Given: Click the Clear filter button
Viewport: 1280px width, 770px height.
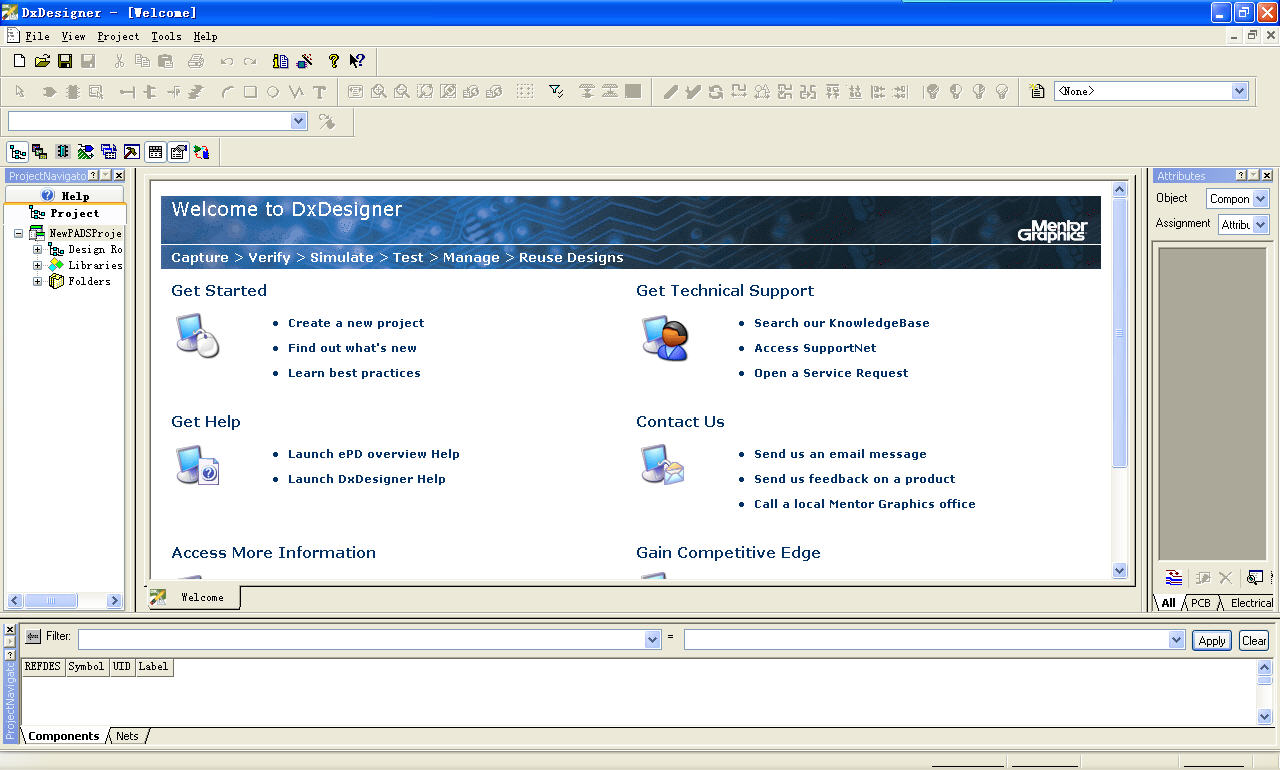Looking at the screenshot, I should (x=1254, y=640).
